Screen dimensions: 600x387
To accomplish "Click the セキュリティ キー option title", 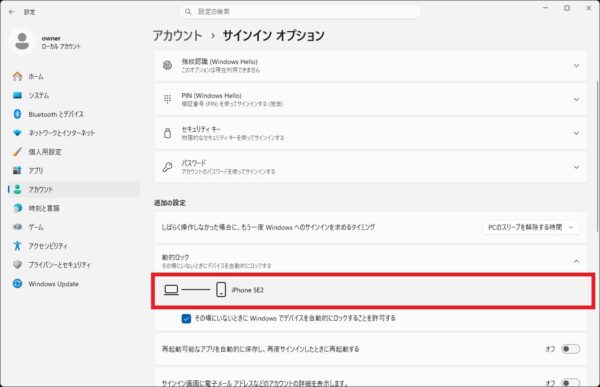I will tap(201, 129).
